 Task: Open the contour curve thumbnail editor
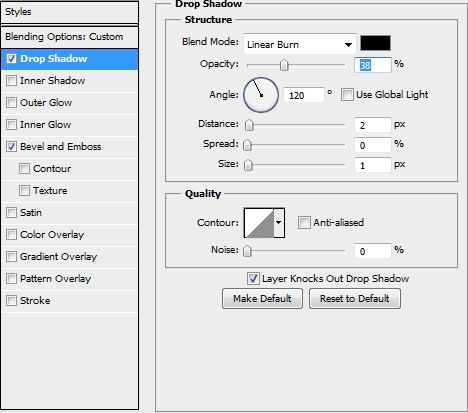coord(259,223)
